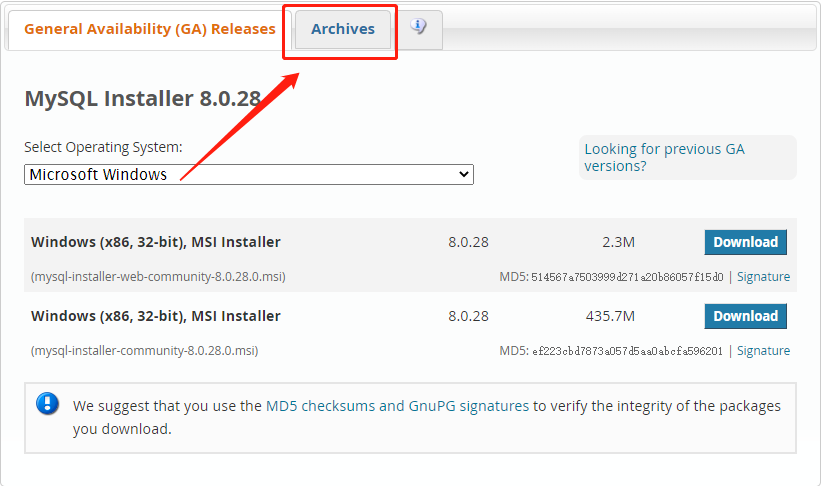Select the Select Operating System label

[x=103, y=147]
